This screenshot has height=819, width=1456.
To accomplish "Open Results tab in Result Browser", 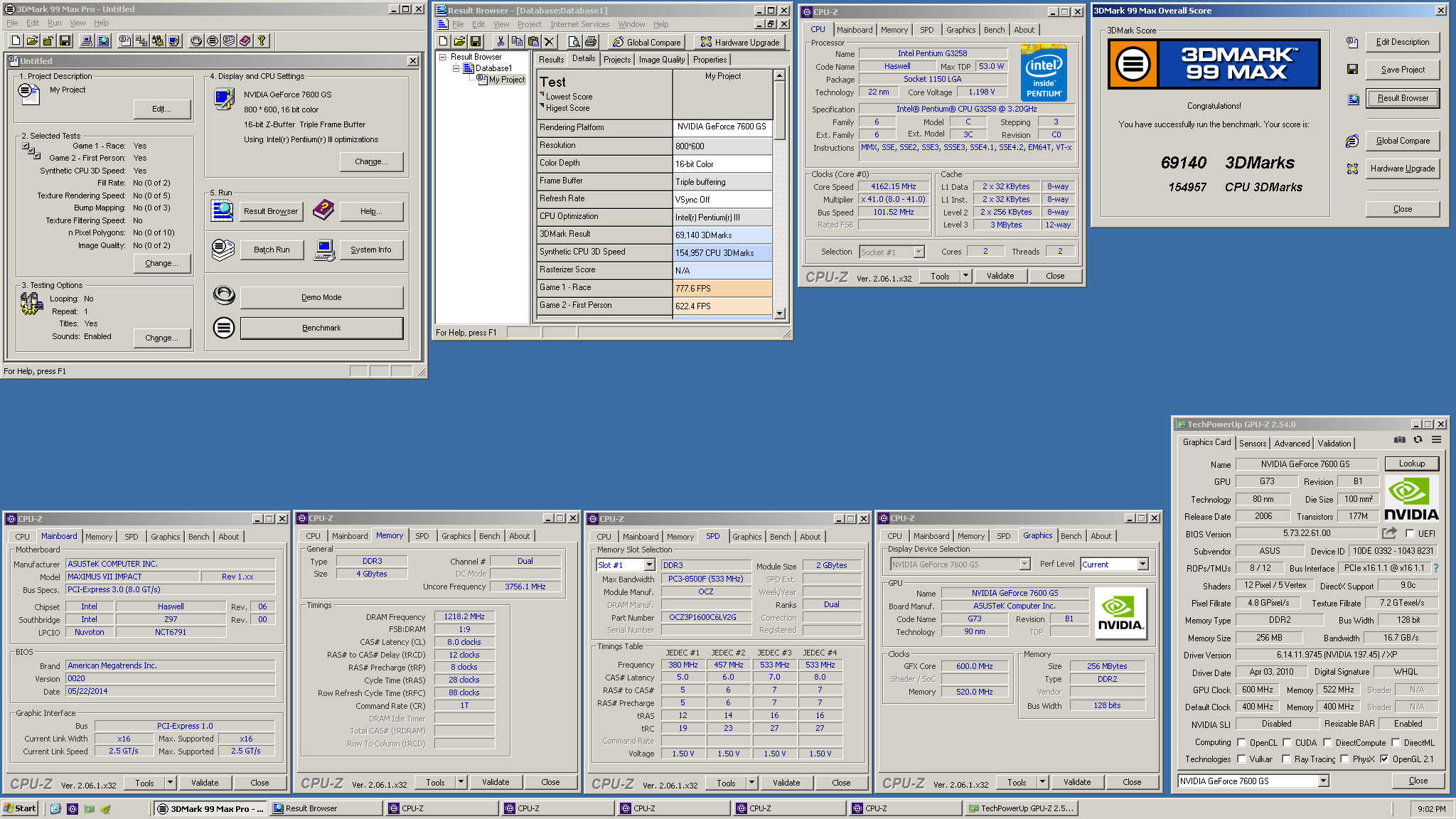I will coord(551,60).
